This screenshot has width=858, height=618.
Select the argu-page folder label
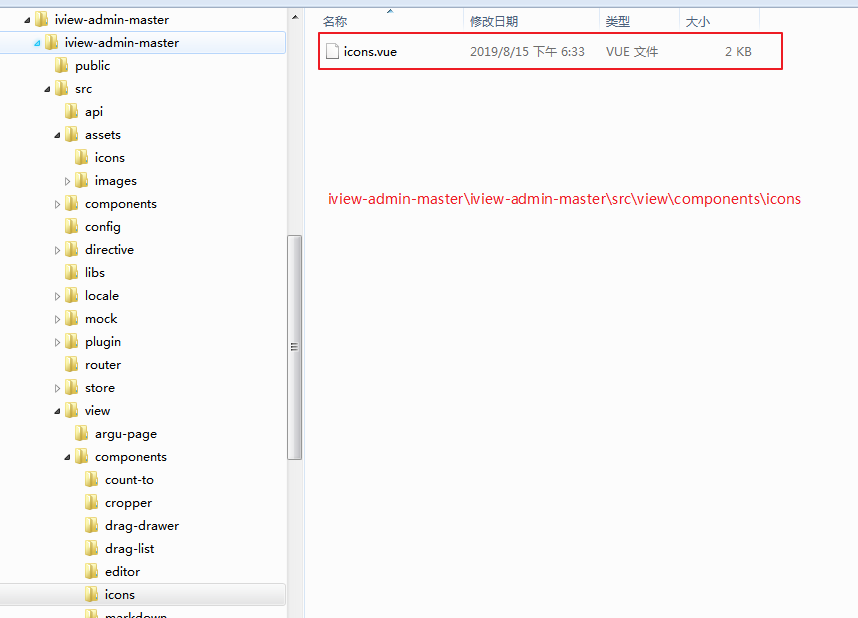126,434
